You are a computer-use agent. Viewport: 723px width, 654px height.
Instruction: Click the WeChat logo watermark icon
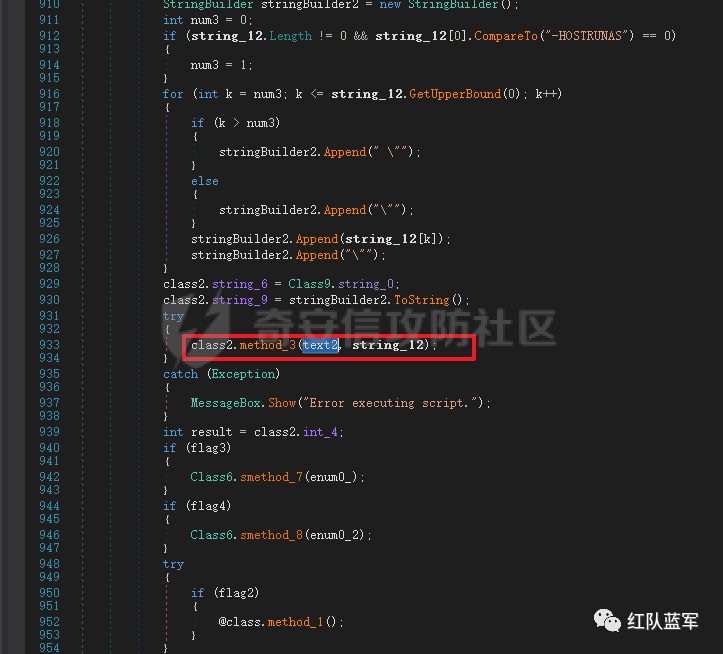607,620
